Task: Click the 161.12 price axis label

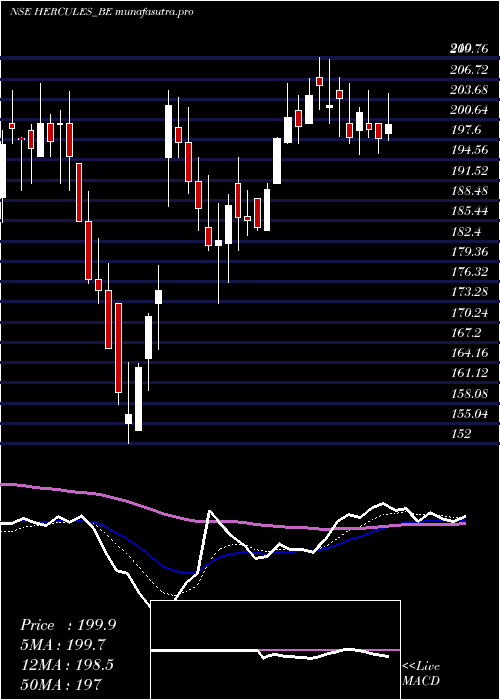Action: coord(470,373)
